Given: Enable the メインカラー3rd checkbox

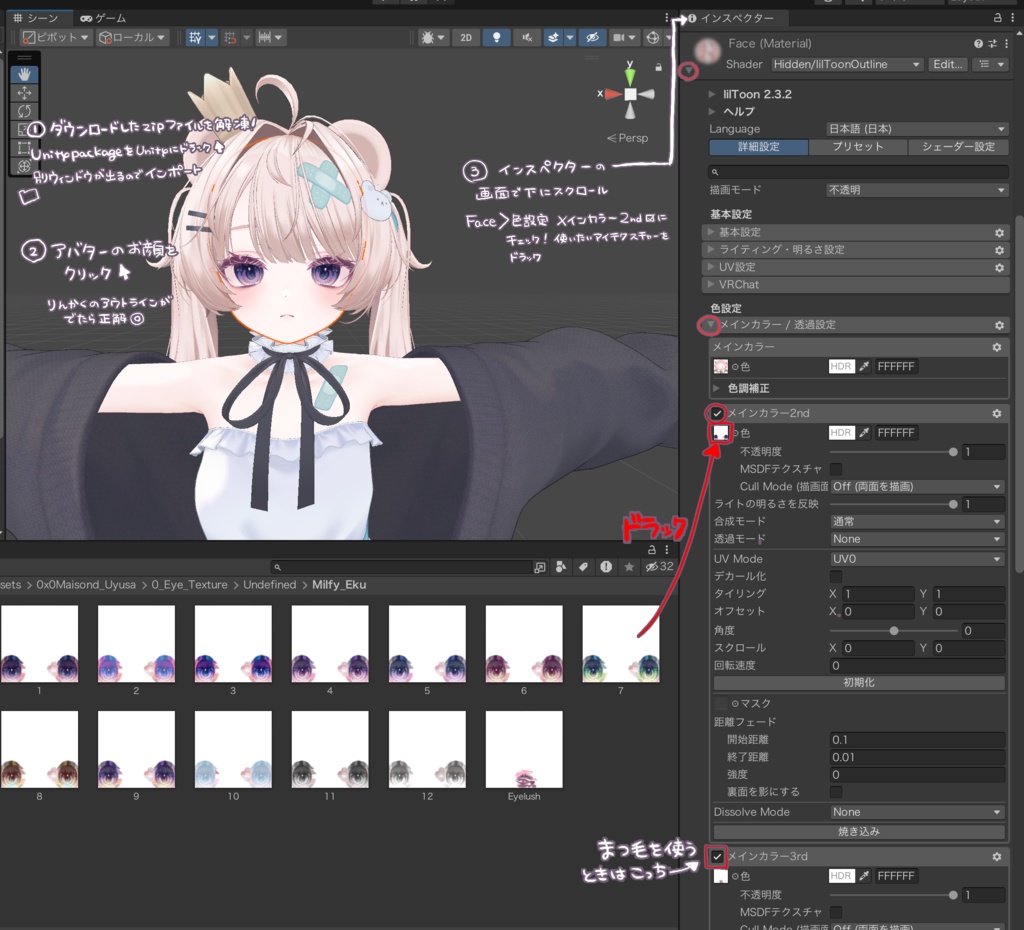Looking at the screenshot, I should point(718,856).
